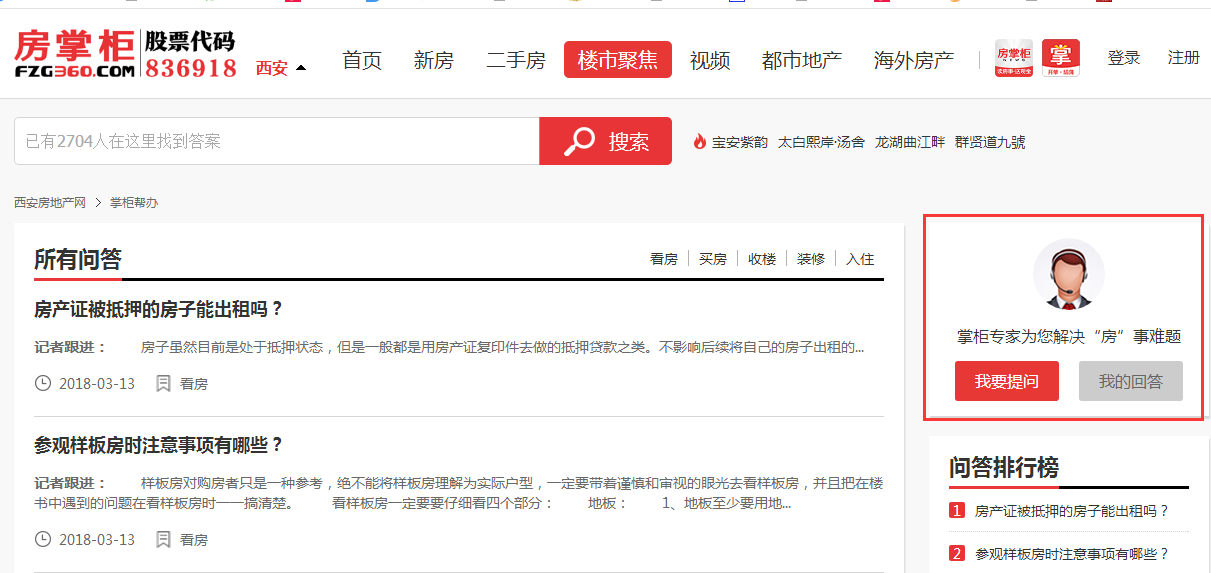
Task: Filter questions by 装修 category
Action: [810, 259]
